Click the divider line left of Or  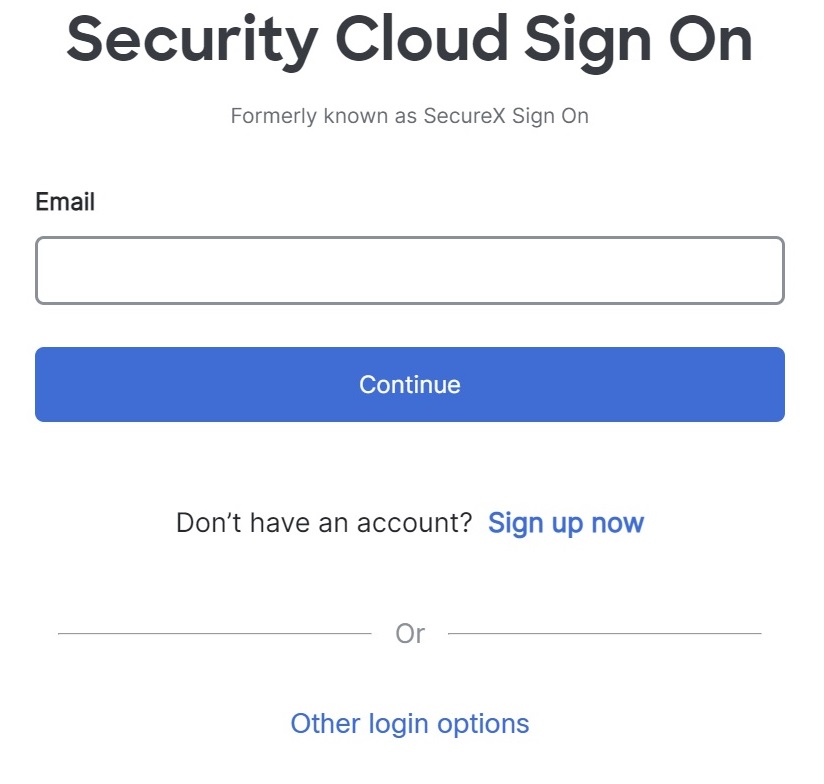214,633
